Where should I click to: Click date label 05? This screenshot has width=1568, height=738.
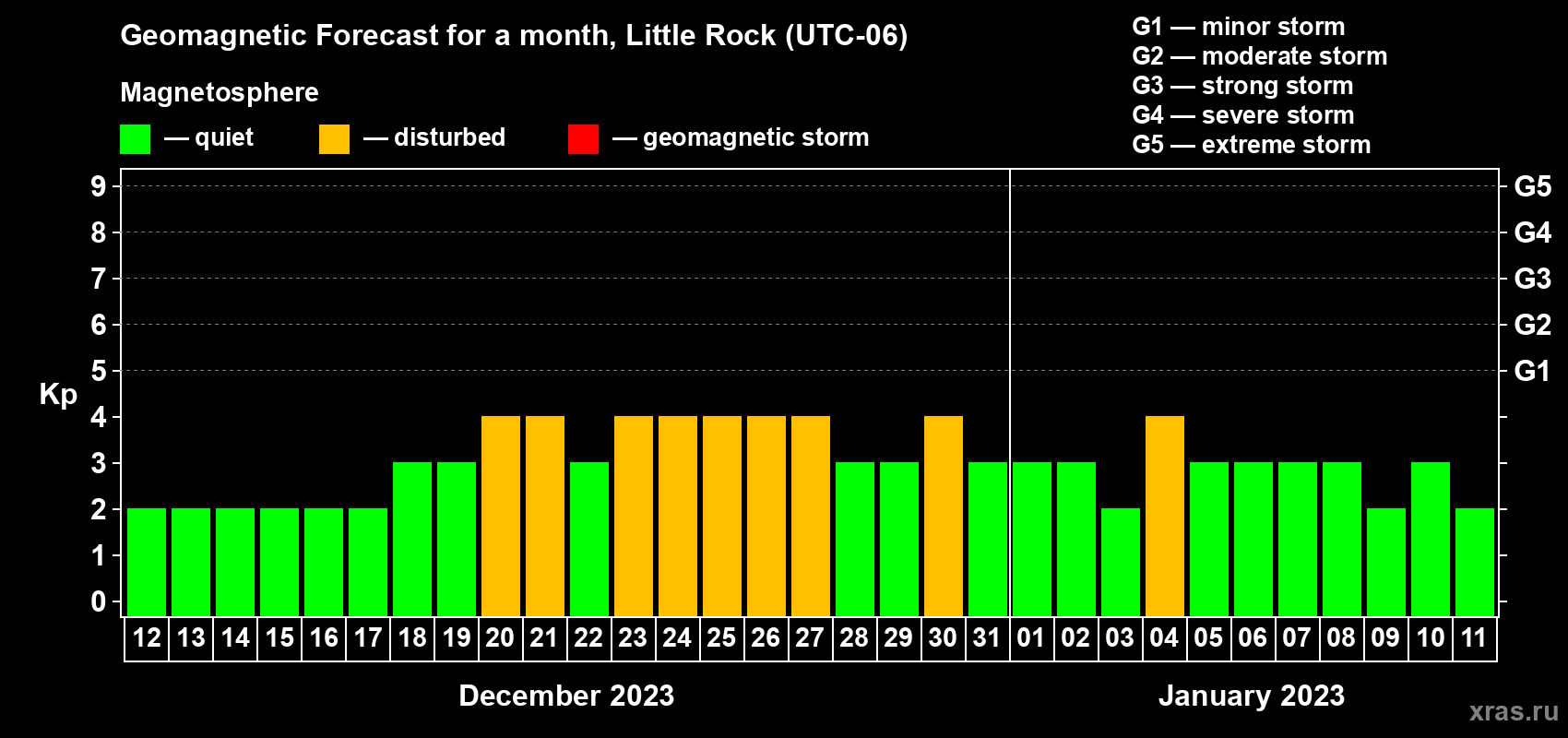(x=1208, y=637)
